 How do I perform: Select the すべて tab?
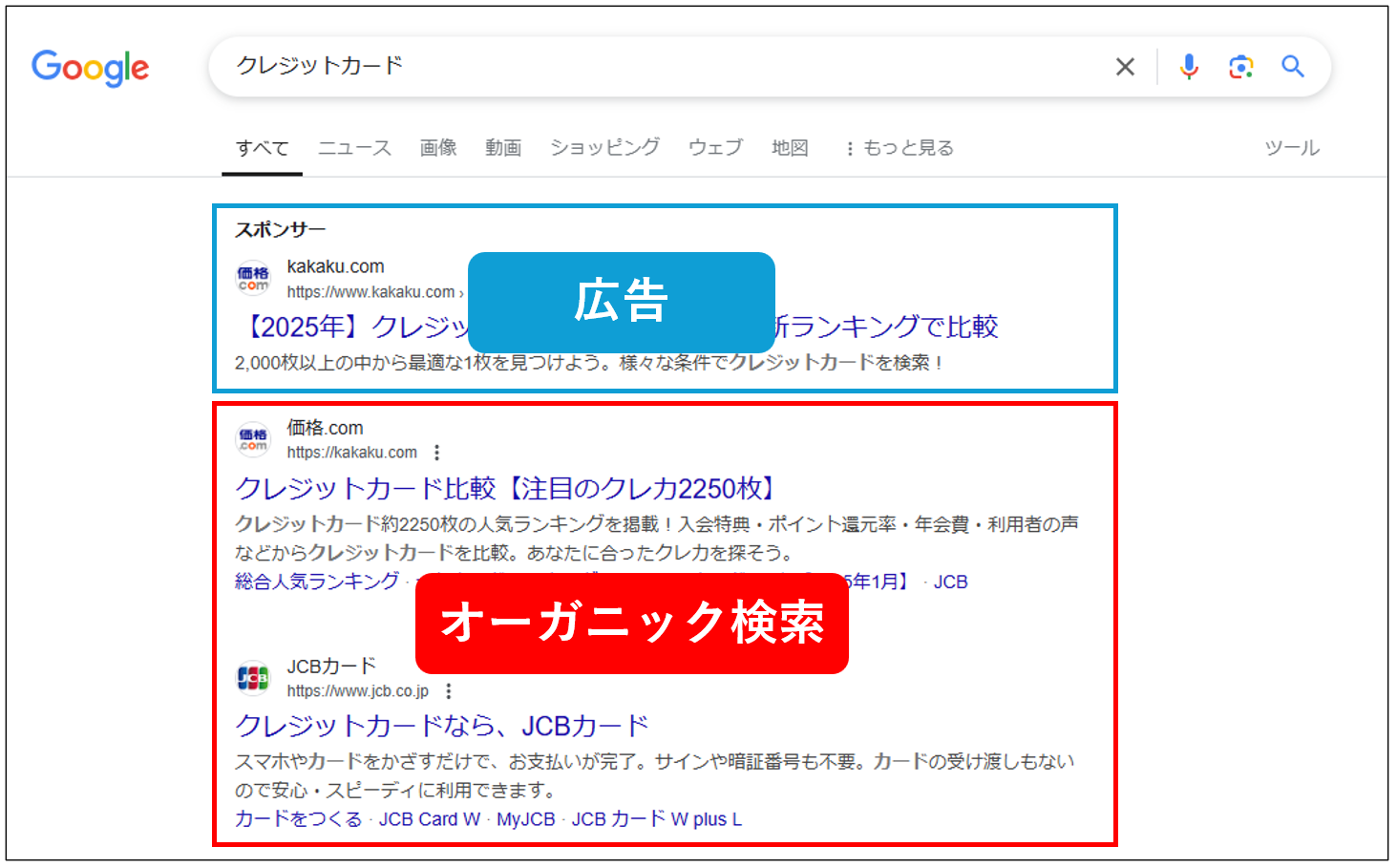point(263,148)
